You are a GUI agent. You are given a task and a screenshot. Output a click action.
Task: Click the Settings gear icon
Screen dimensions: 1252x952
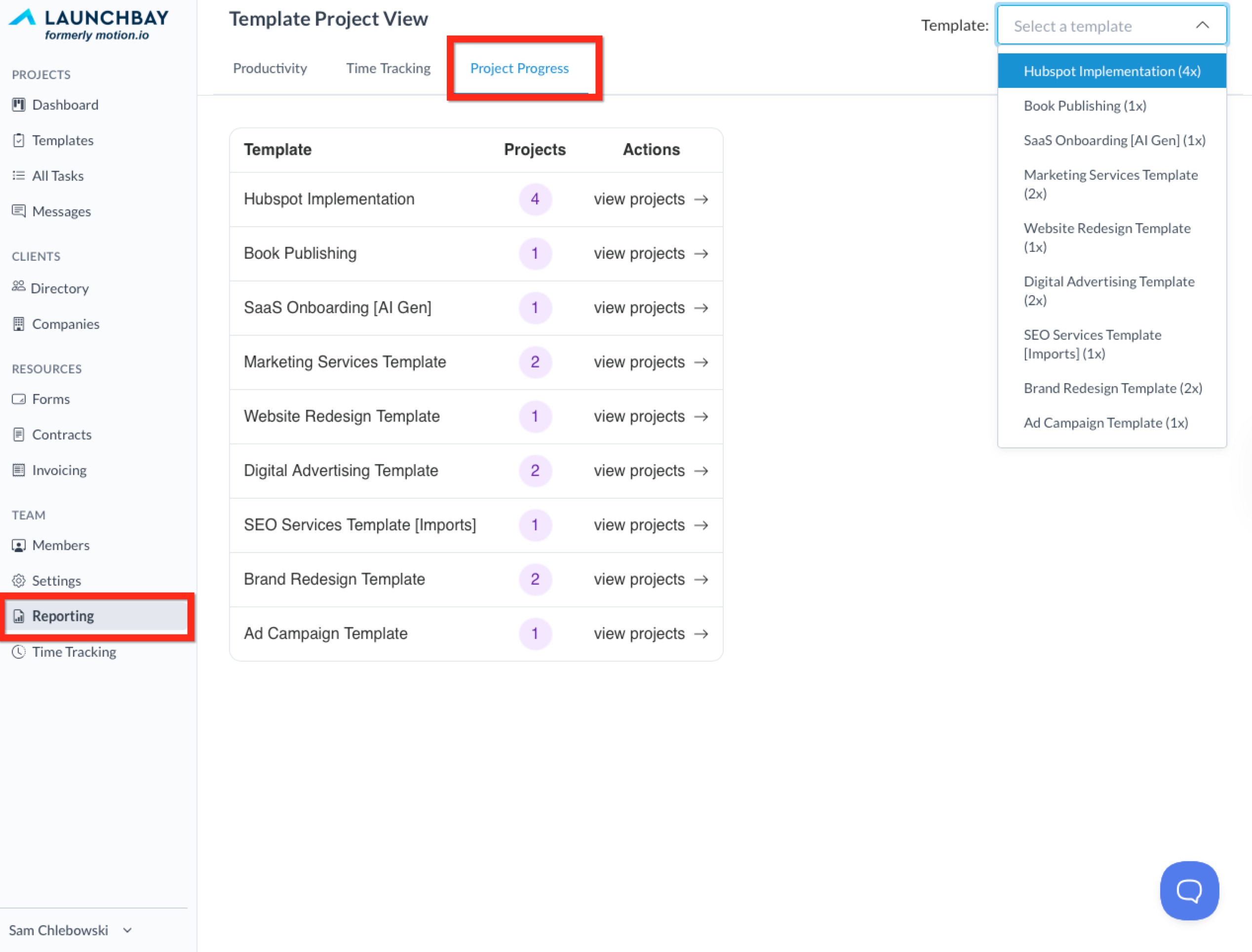click(19, 581)
